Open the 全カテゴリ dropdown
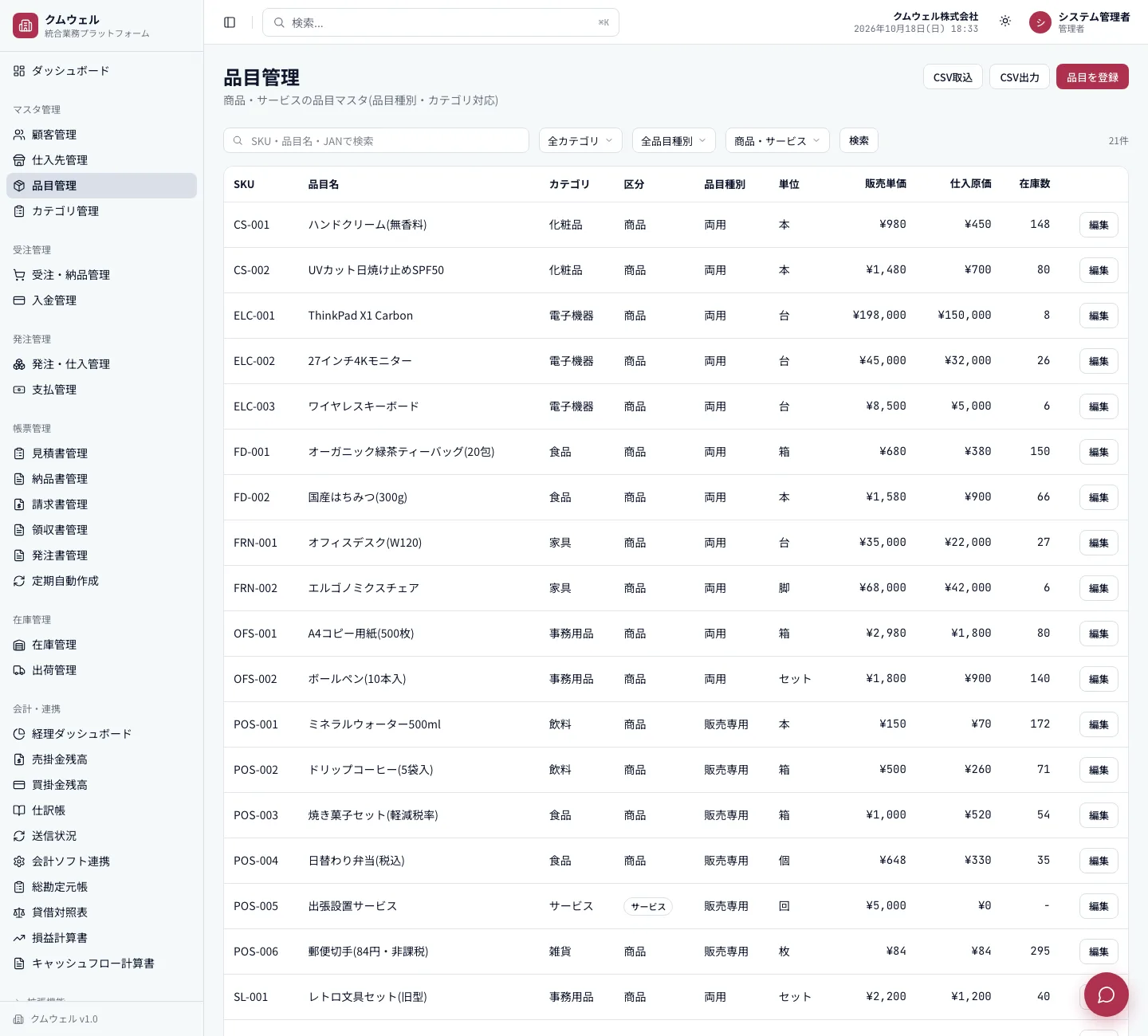Screen dimensions: 1148x1036 [580, 140]
